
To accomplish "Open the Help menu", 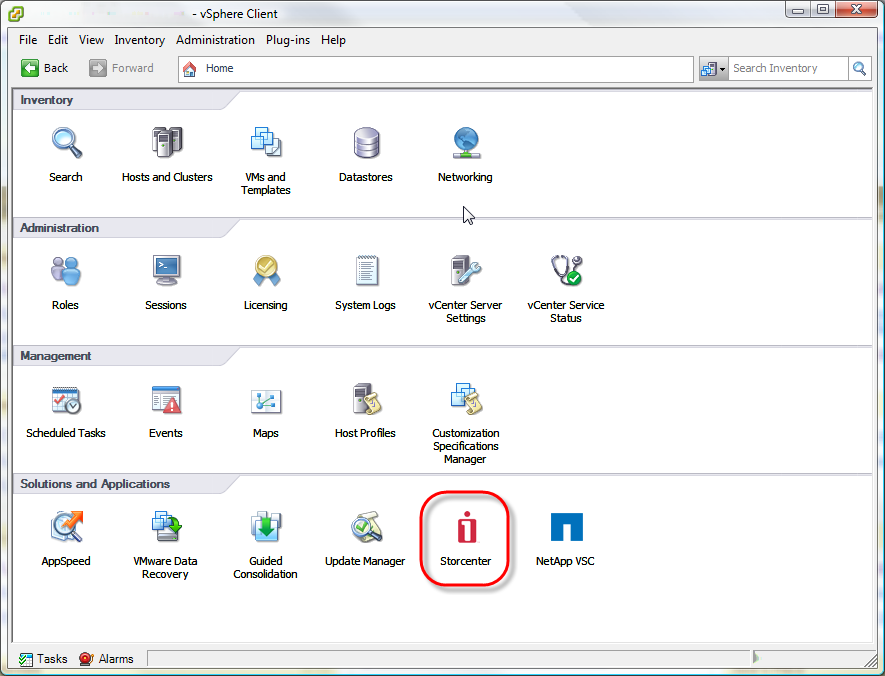I will (333, 40).
